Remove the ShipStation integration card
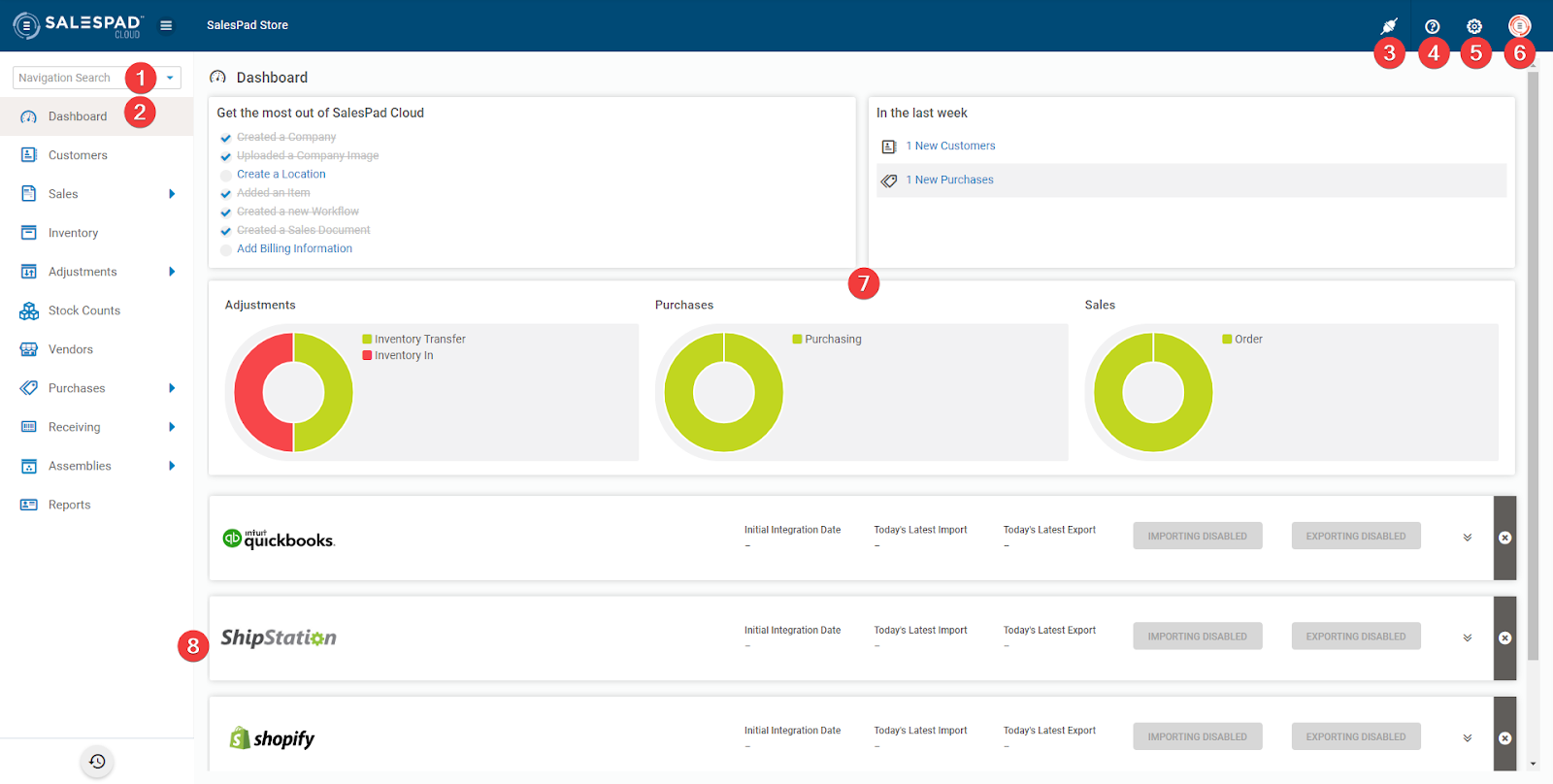1553x784 pixels. pos(1504,637)
